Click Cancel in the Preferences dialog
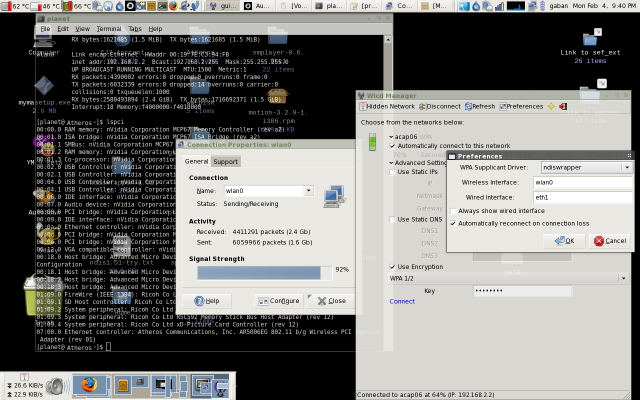Viewport: 640px width, 400px height. click(x=610, y=241)
